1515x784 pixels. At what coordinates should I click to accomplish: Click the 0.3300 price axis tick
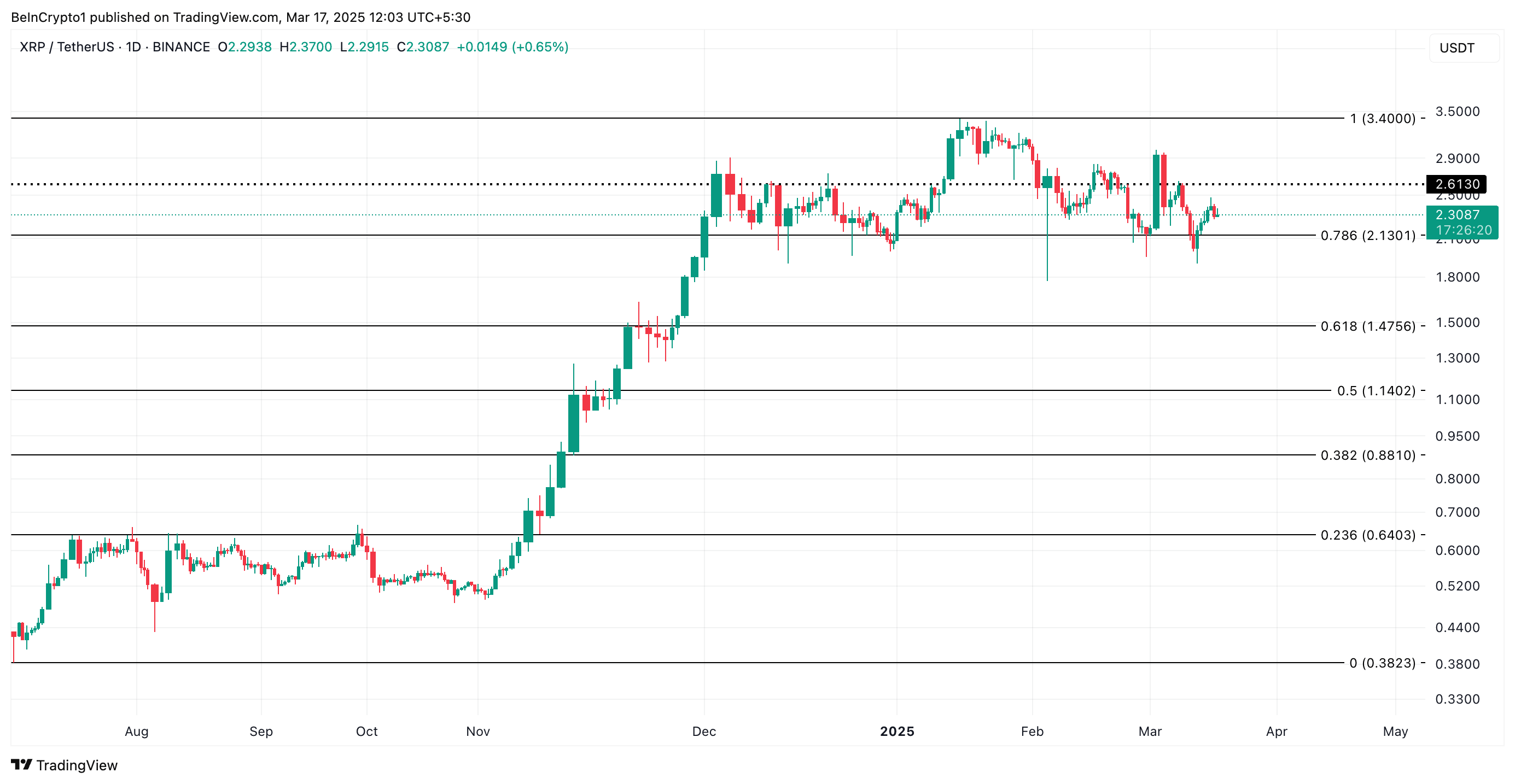1458,699
